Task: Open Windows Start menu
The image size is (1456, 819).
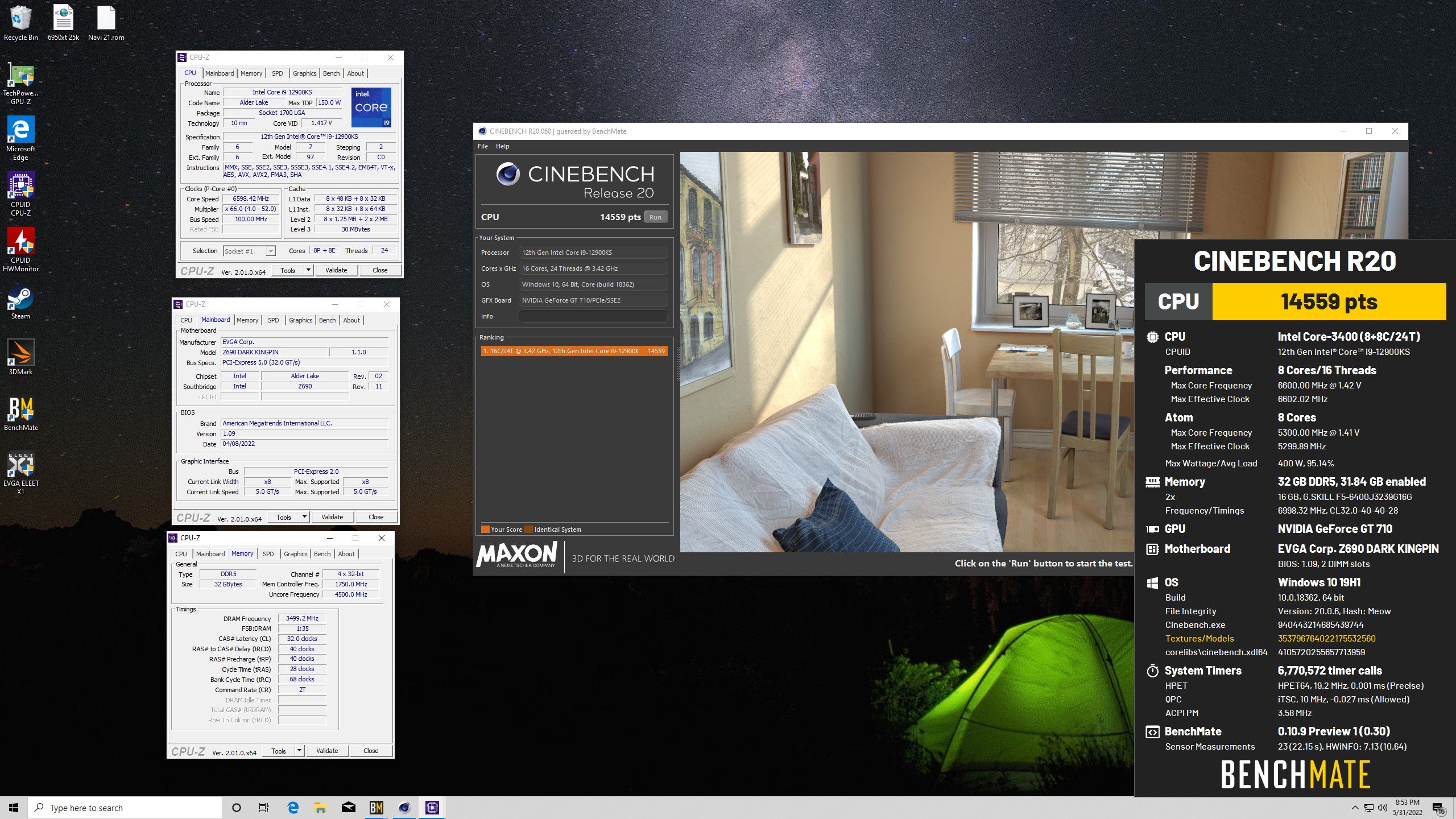Action: [14, 808]
